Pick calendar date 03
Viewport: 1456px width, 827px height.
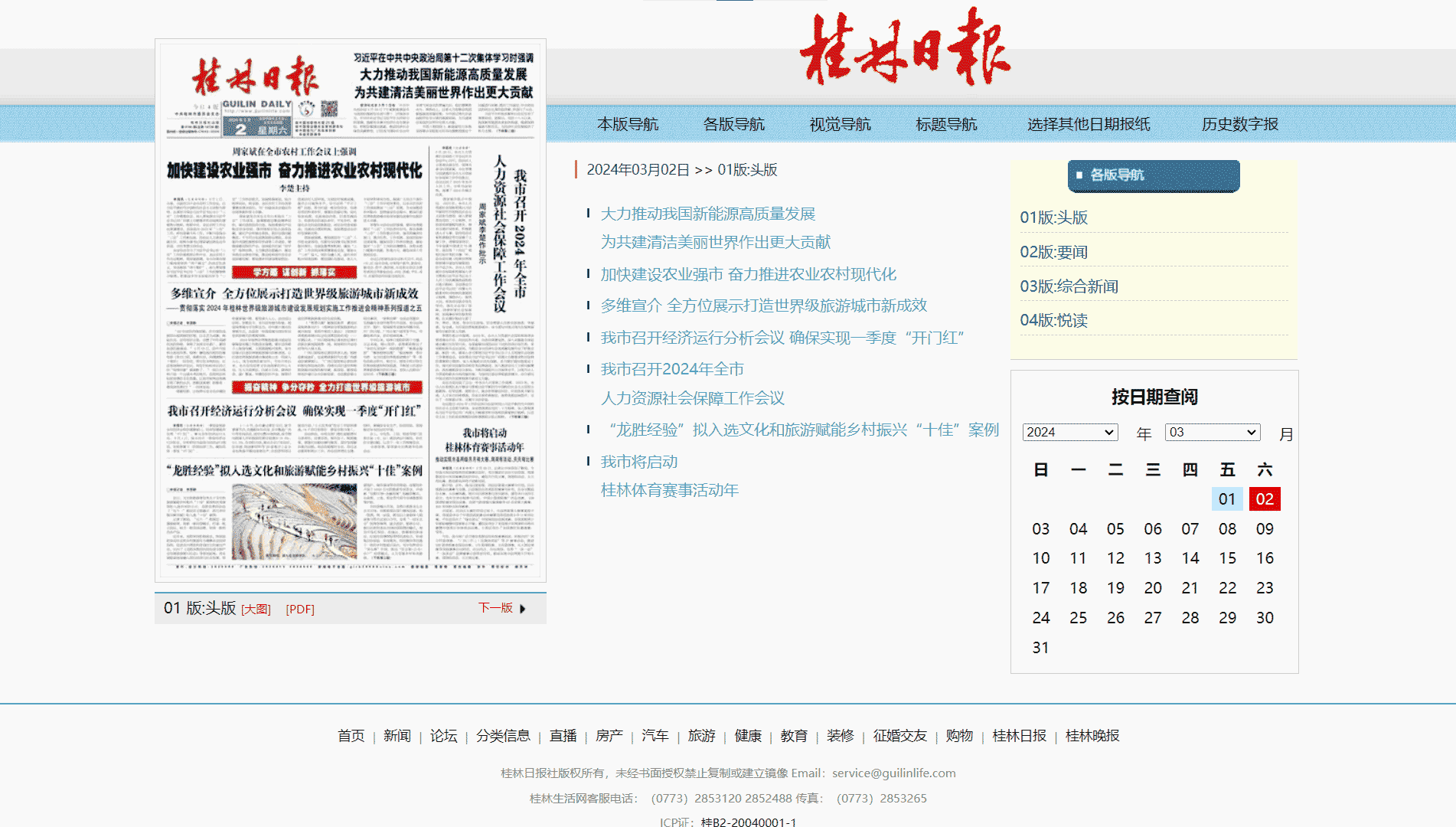tap(1041, 529)
